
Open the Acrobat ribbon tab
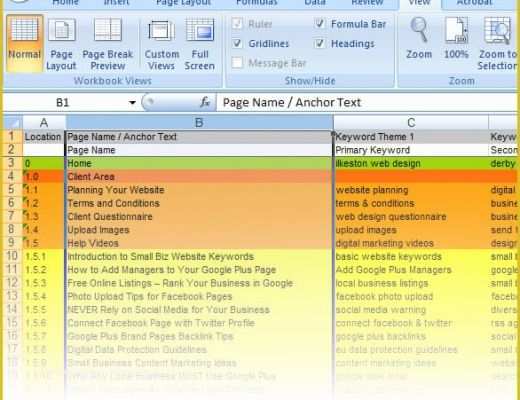[475, 3]
